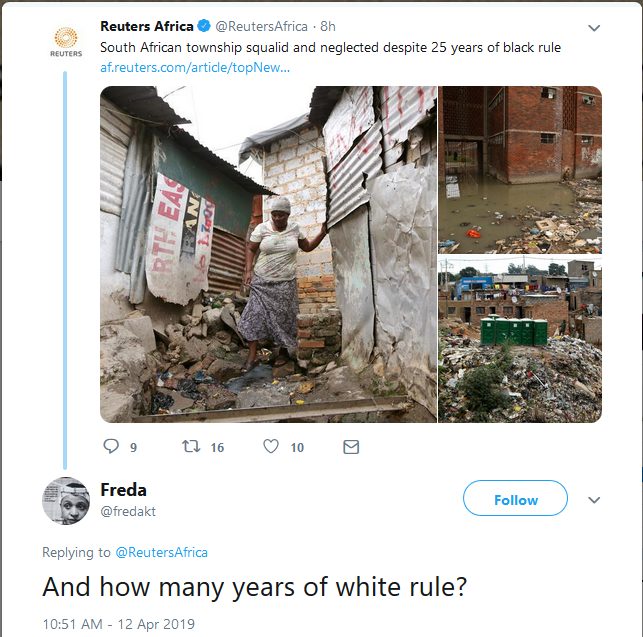Follow Freda's account
This screenshot has height=637, width=643.
(515, 499)
